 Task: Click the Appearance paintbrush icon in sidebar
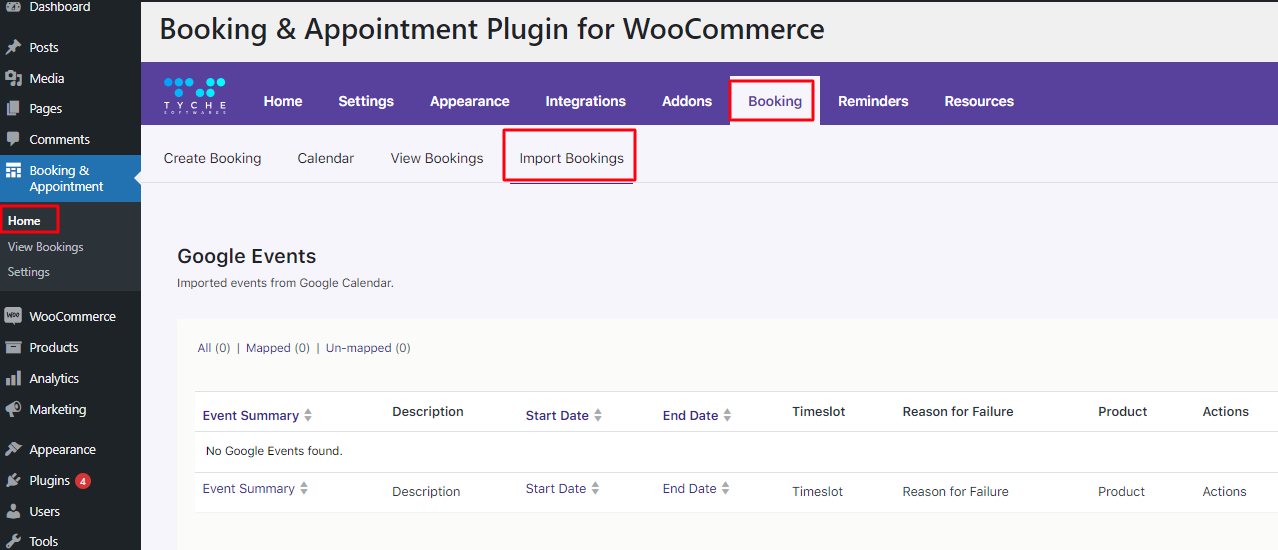[13, 450]
